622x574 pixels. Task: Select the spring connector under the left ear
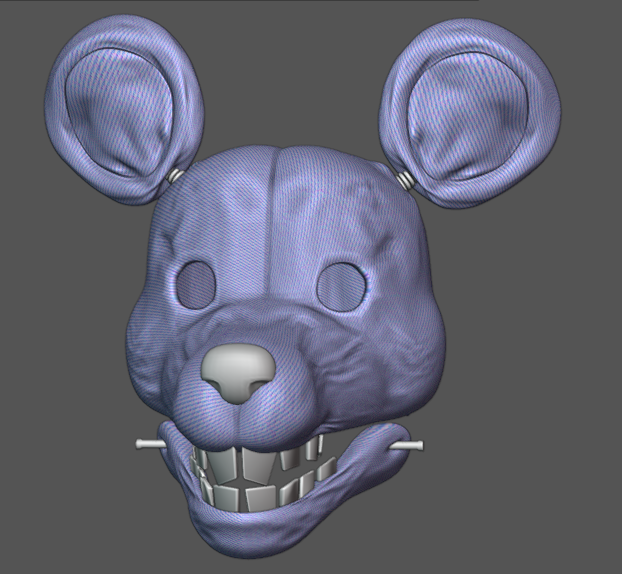click(175, 175)
